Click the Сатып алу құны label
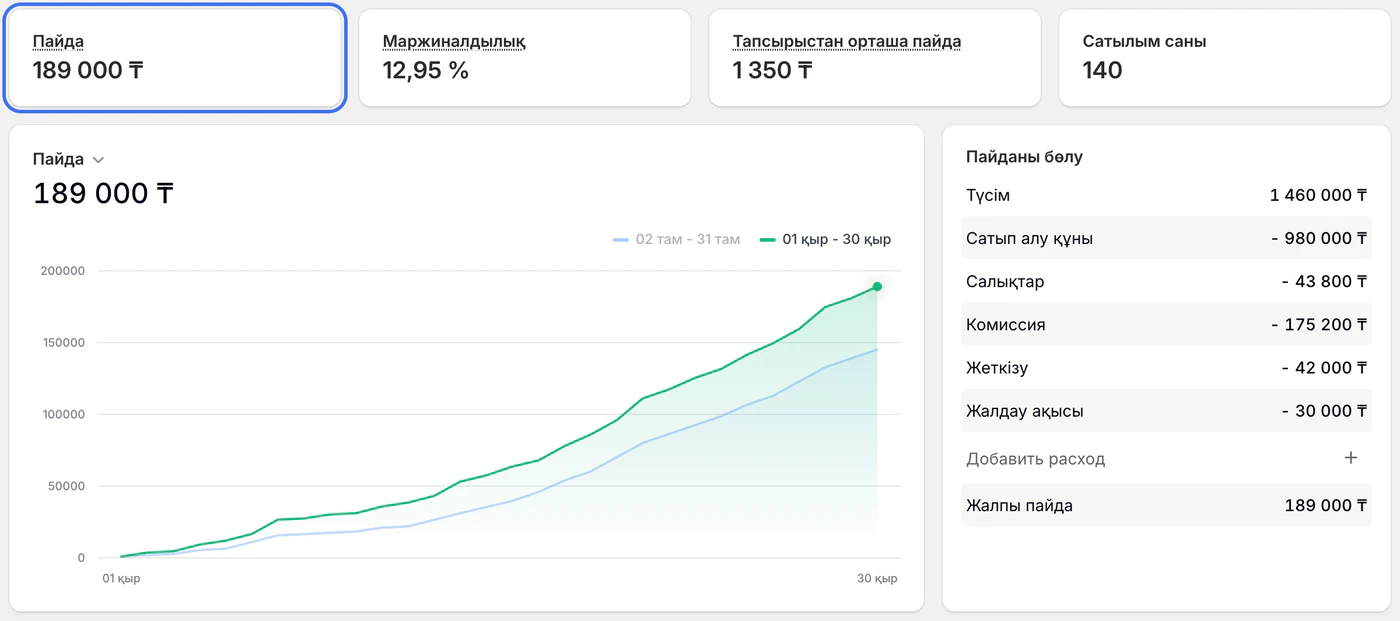1400x621 pixels. 1029,239
